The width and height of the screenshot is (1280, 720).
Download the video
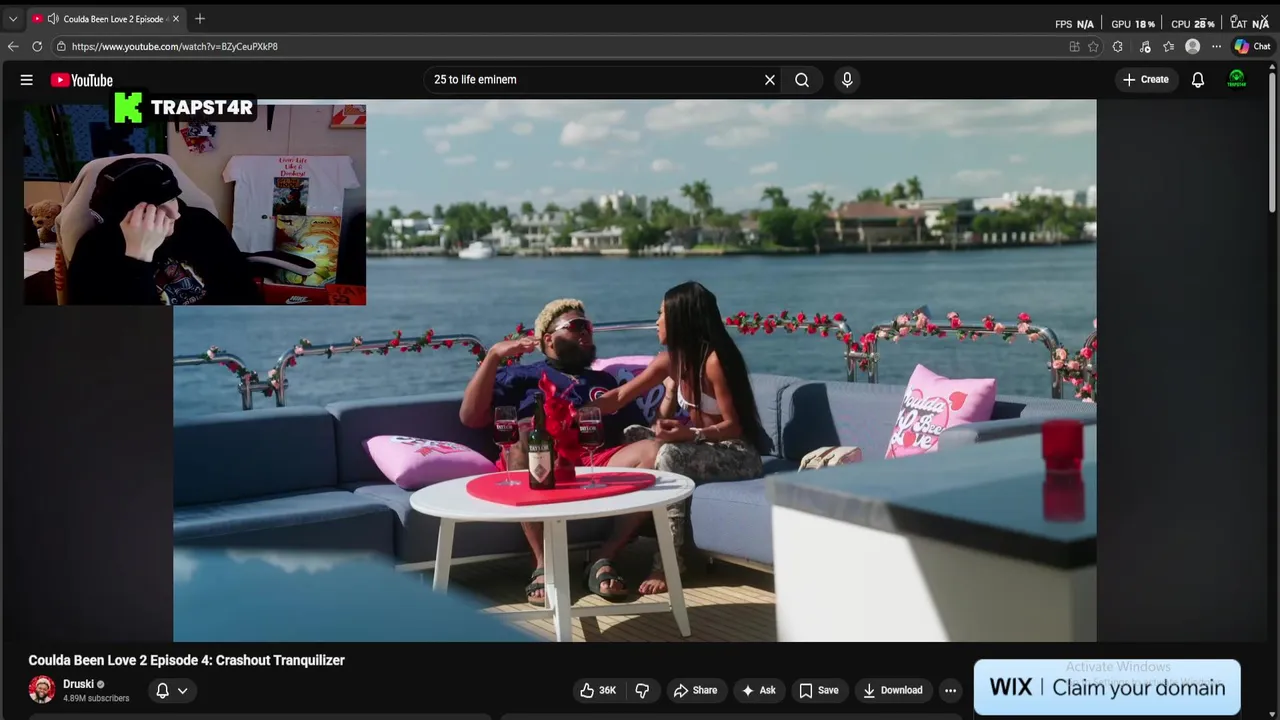pyautogui.click(x=892, y=690)
